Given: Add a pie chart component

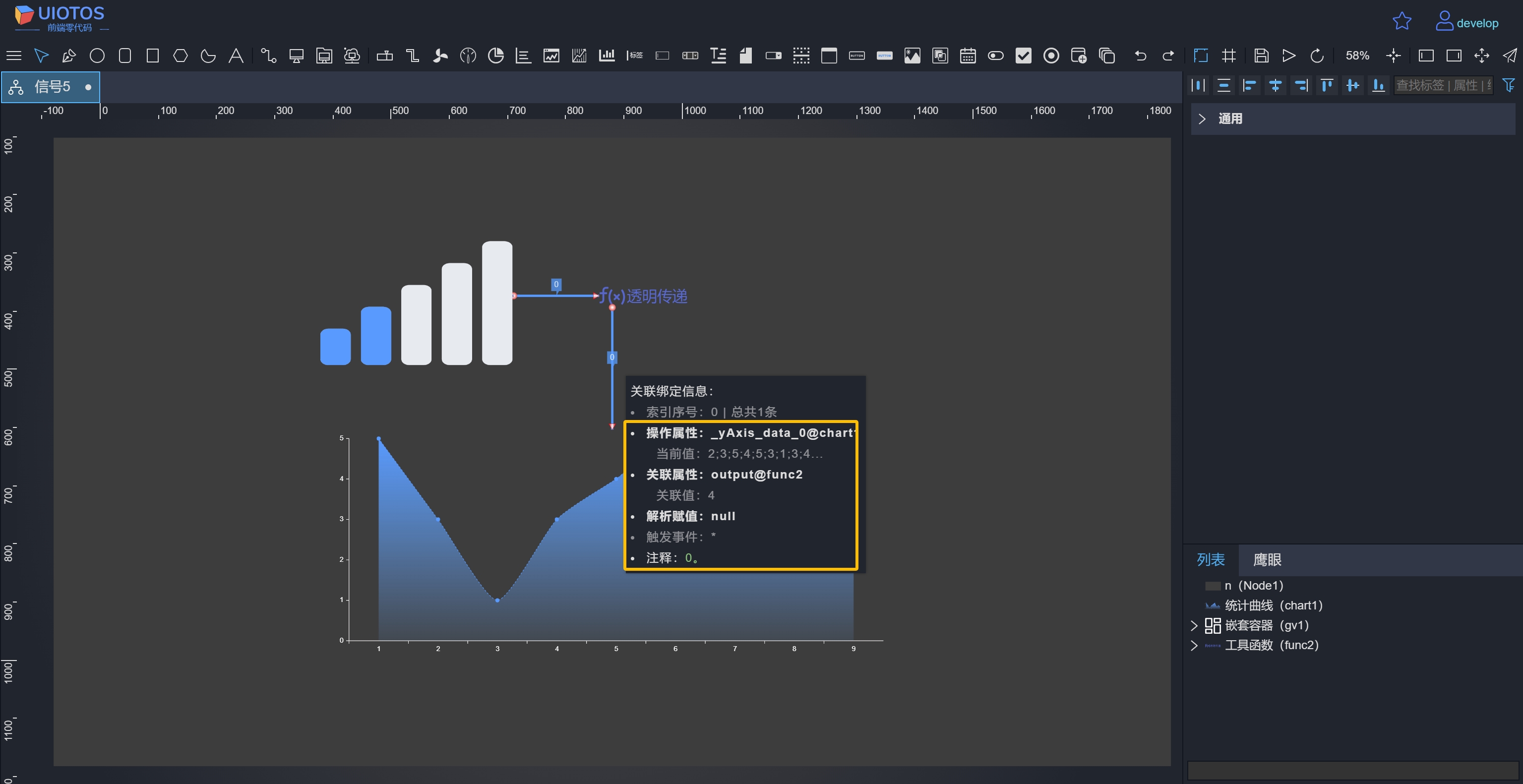Looking at the screenshot, I should click(x=495, y=56).
